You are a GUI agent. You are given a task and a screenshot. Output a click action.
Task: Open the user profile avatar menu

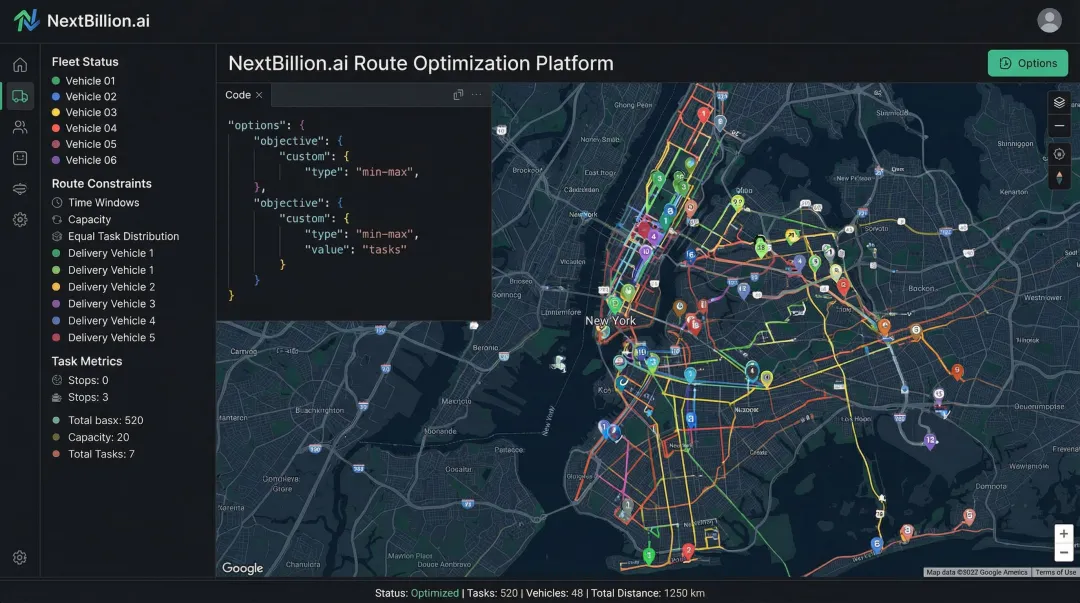[1049, 19]
